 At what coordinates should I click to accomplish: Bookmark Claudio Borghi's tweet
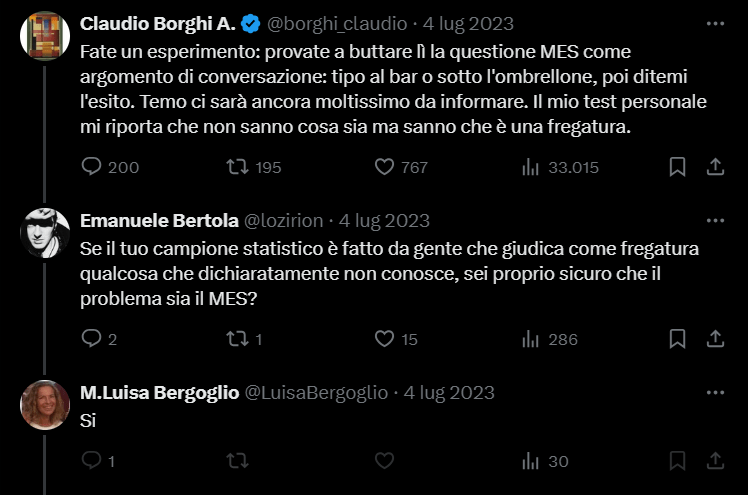(677, 167)
